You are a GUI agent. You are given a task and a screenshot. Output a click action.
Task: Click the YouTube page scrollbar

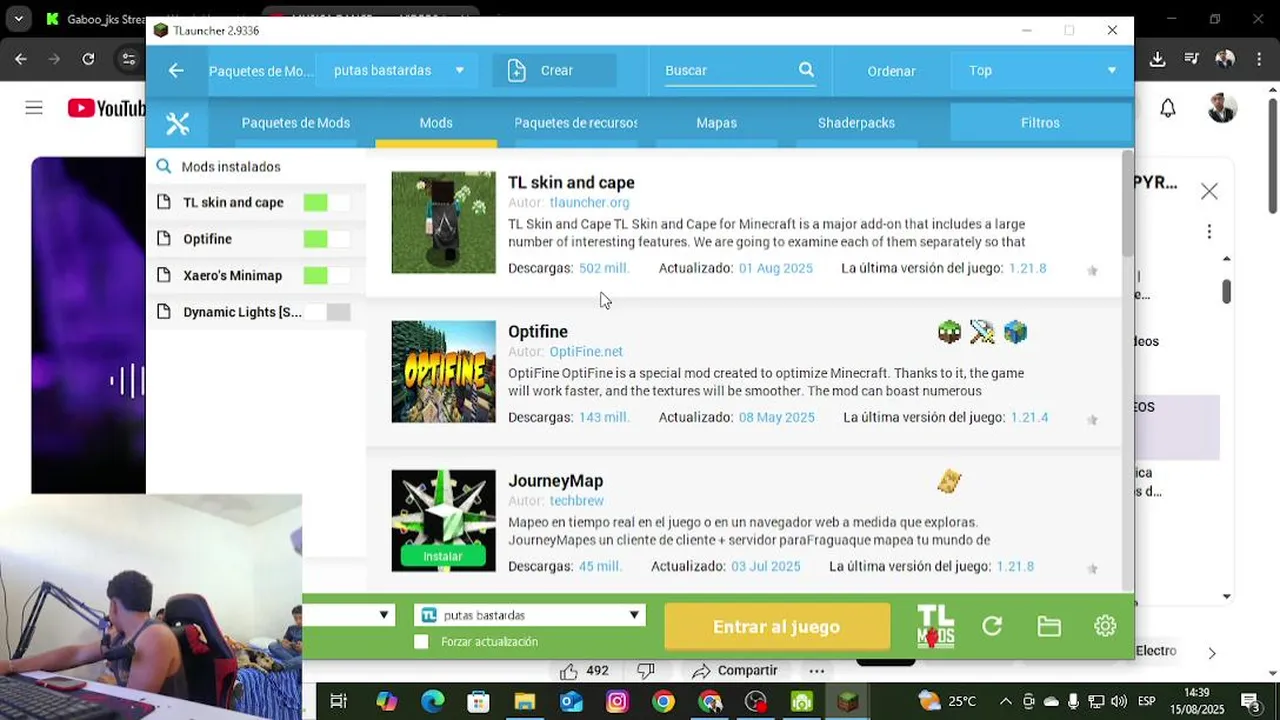(x=1273, y=155)
